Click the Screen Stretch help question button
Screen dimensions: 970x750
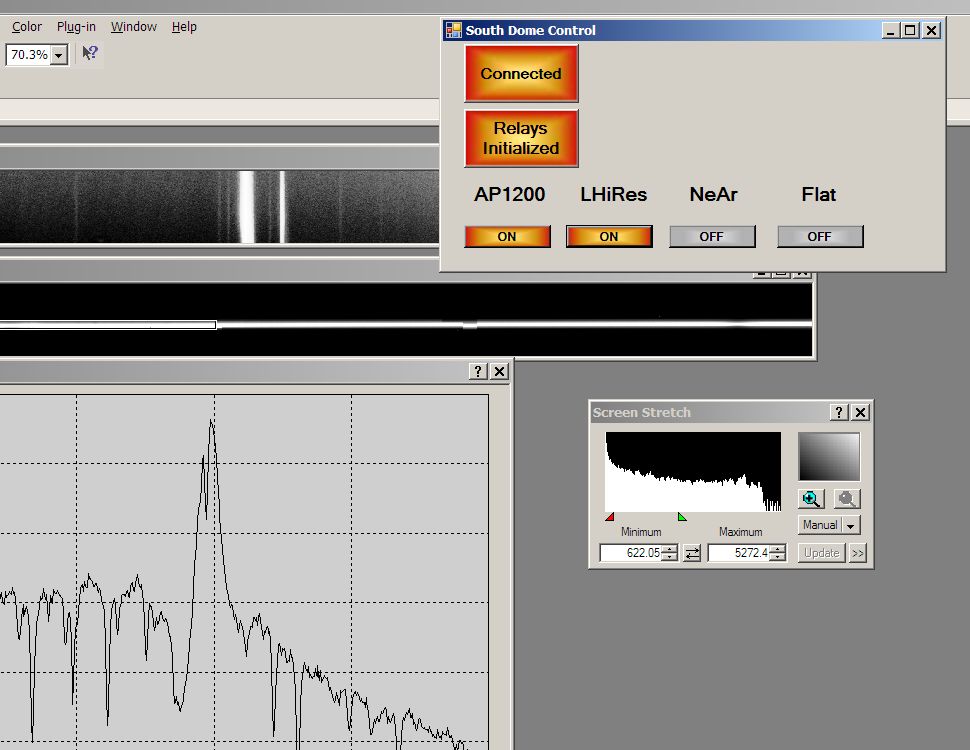pyautogui.click(x=839, y=412)
